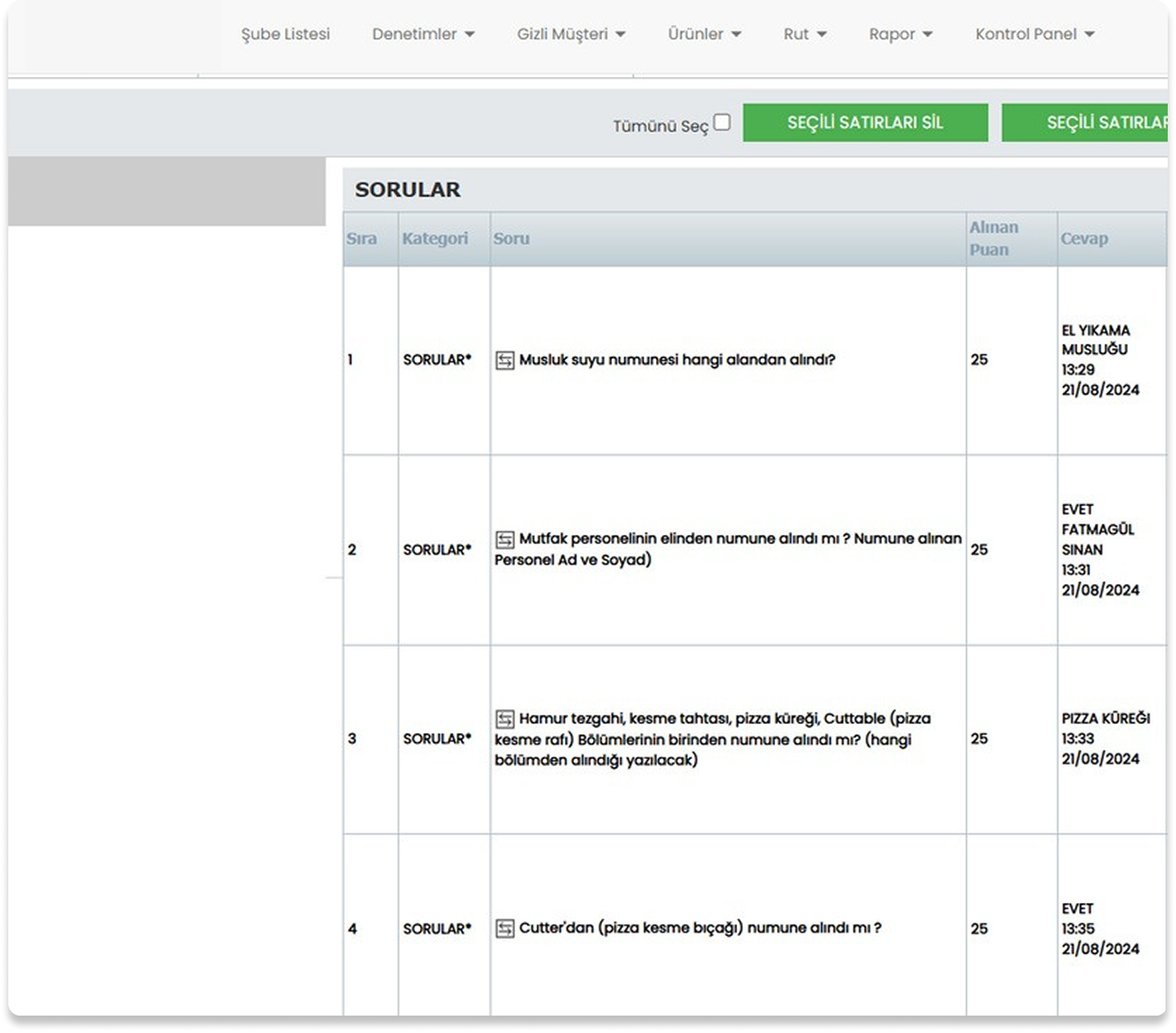
Task: Click the icon beside the Hamur tezgahı question
Action: [504, 719]
